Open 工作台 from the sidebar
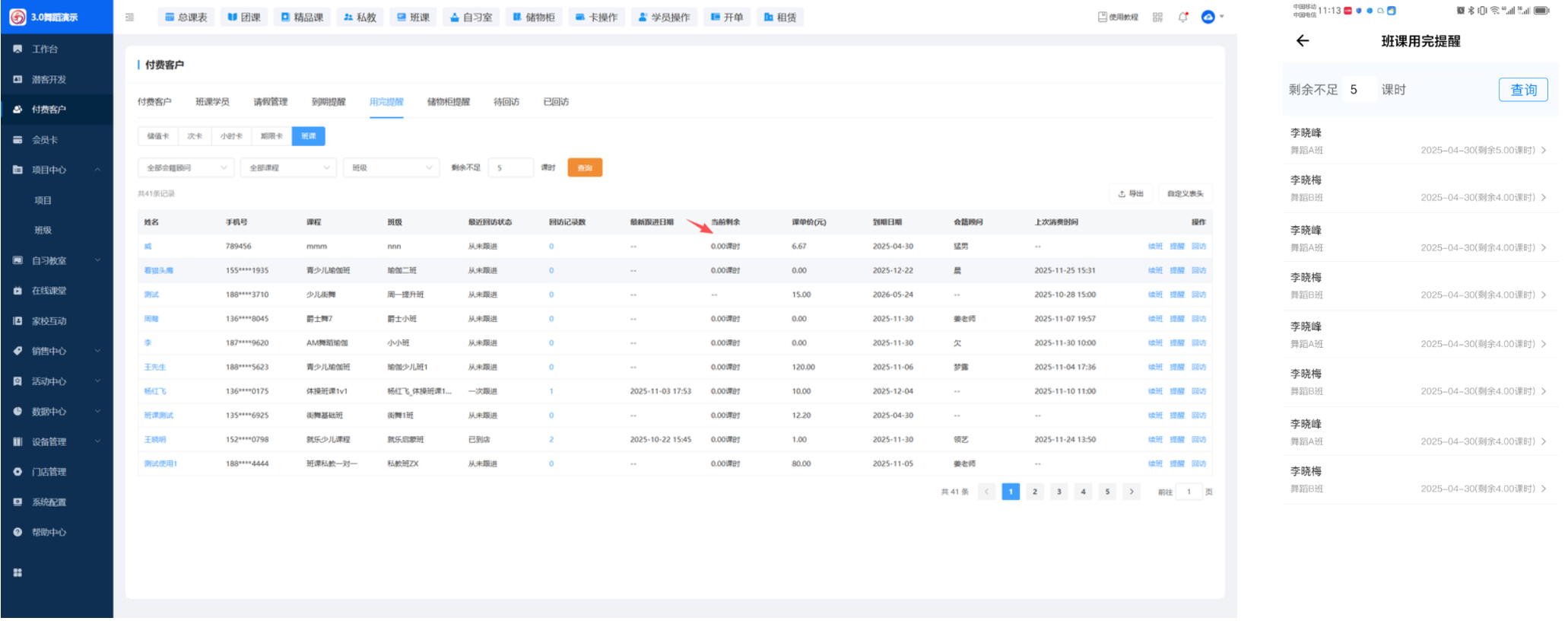1568x621 pixels. pyautogui.click(x=44, y=49)
